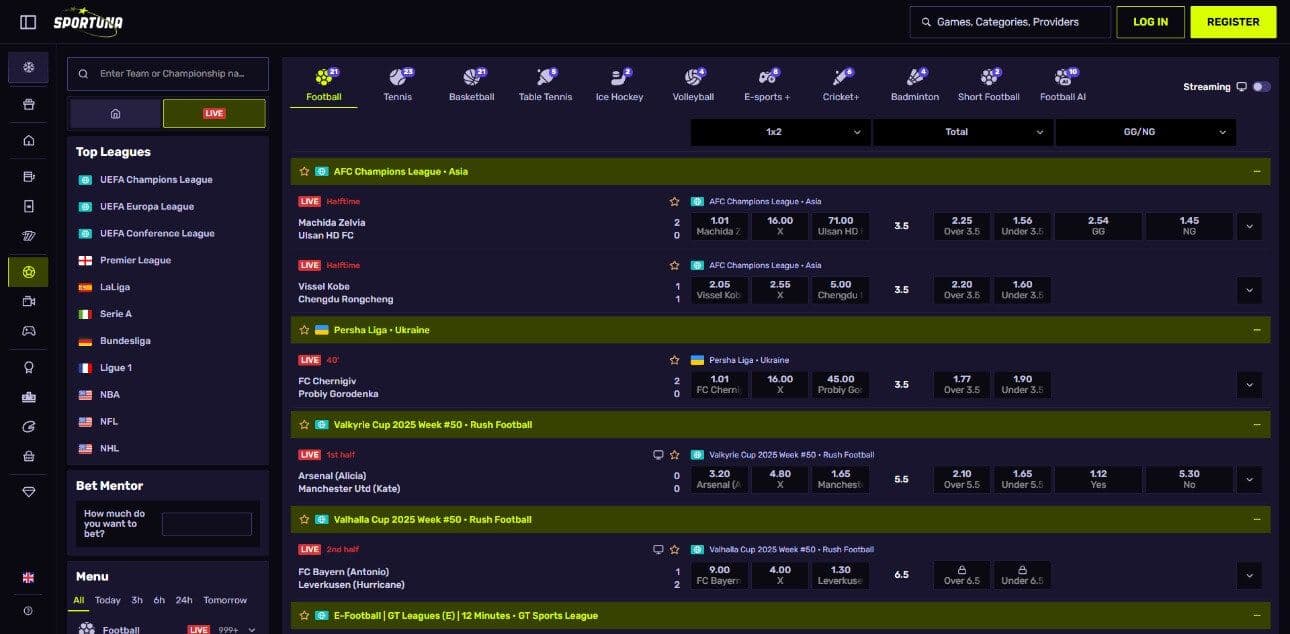Expand the GG/NG market dropdown
The image size is (1290, 634).
[1145, 131]
